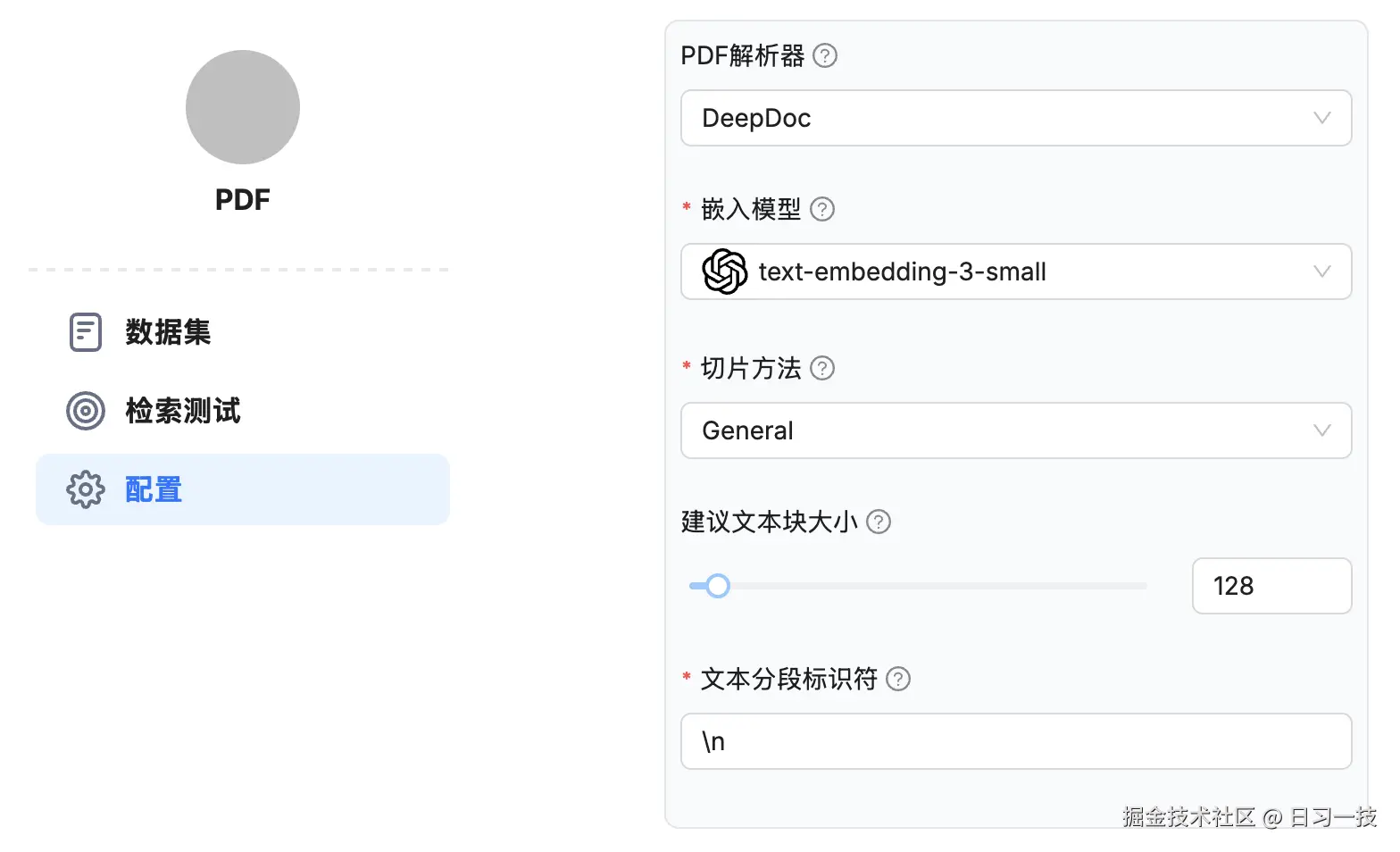
Task: Click help icon beside PDF解析器
Action: [x=825, y=56]
